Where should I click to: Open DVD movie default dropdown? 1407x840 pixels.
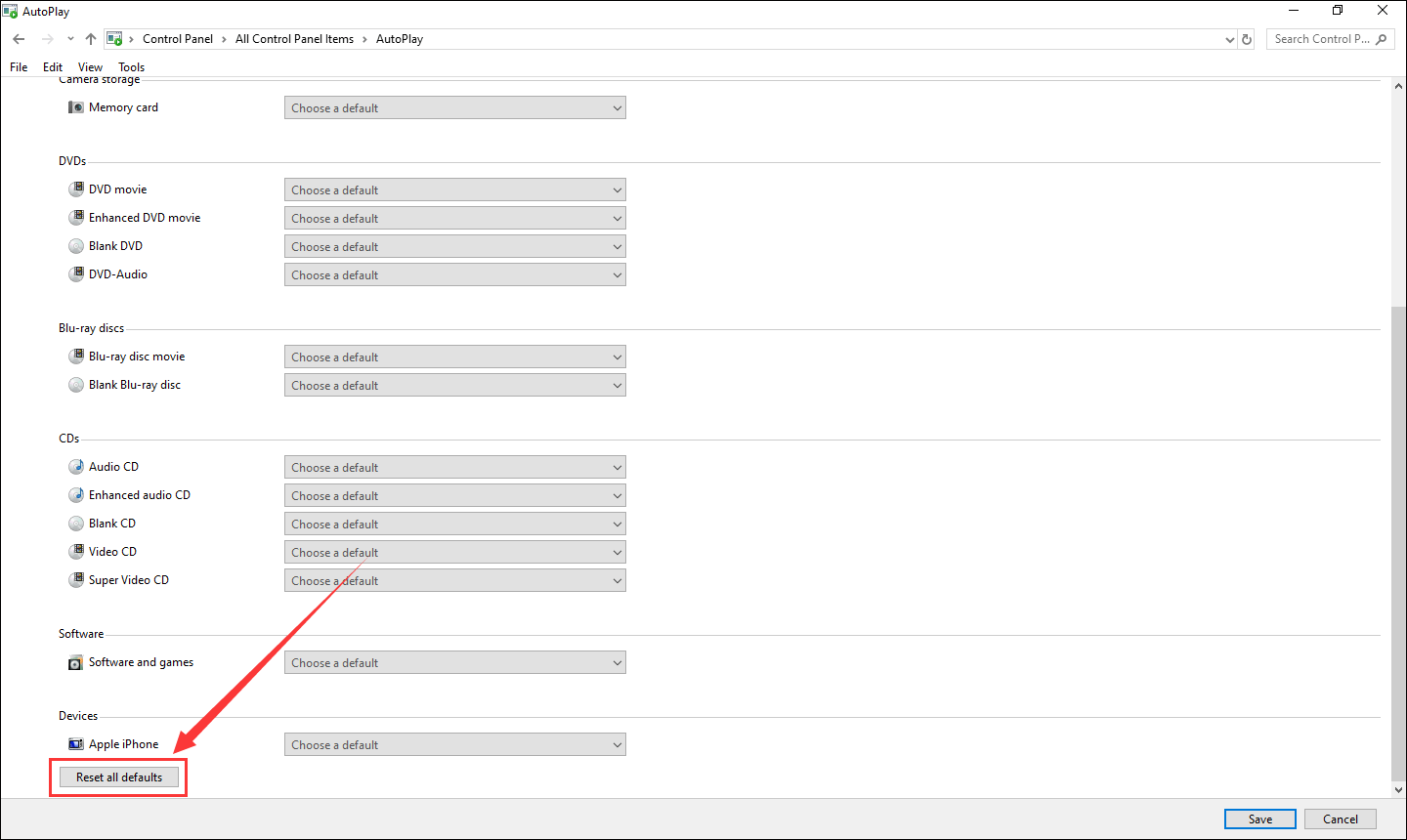tap(455, 190)
